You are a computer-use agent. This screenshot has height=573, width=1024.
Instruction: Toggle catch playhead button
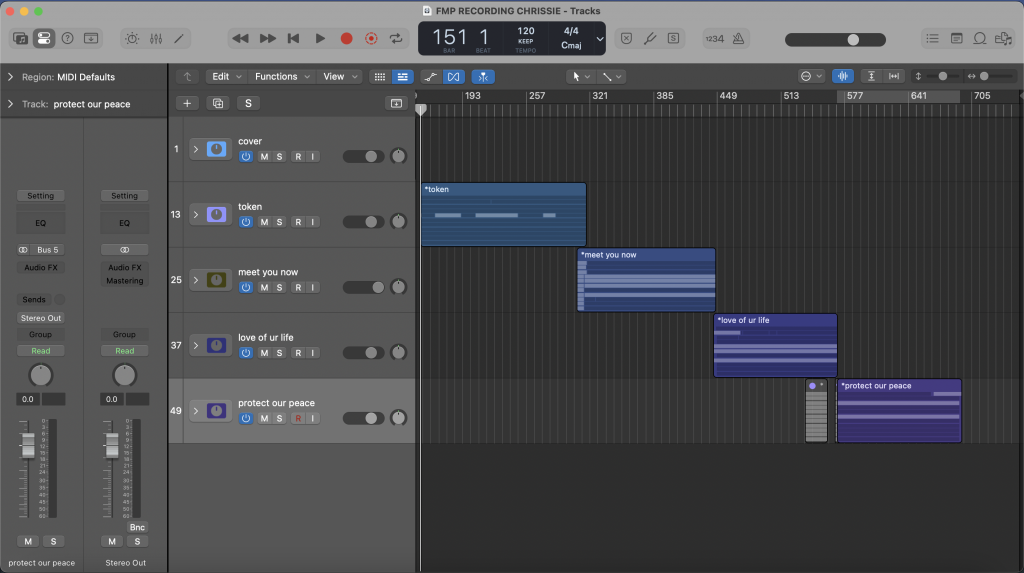click(483, 77)
